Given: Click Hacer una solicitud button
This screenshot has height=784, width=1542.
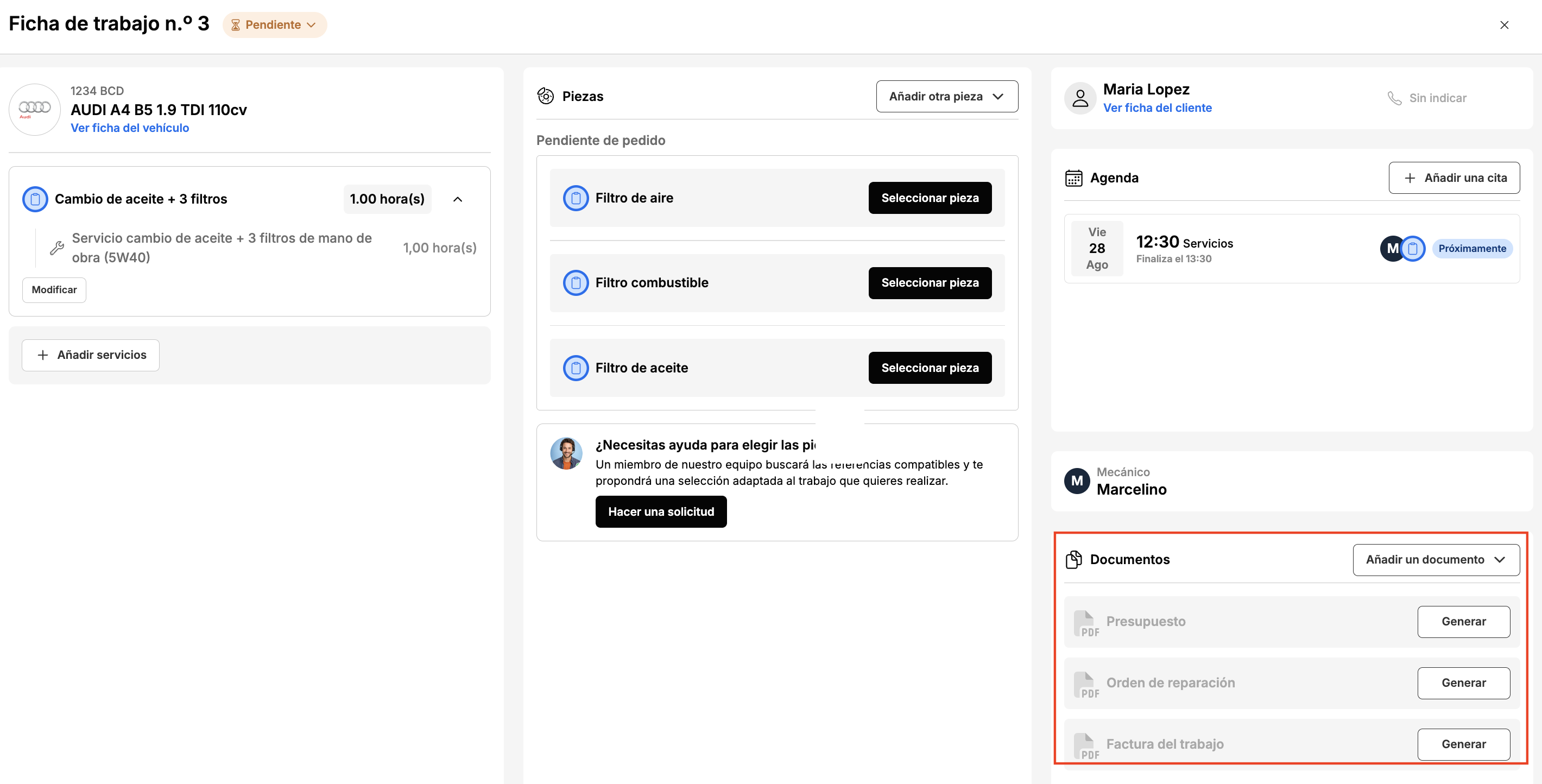Looking at the screenshot, I should click(x=661, y=511).
